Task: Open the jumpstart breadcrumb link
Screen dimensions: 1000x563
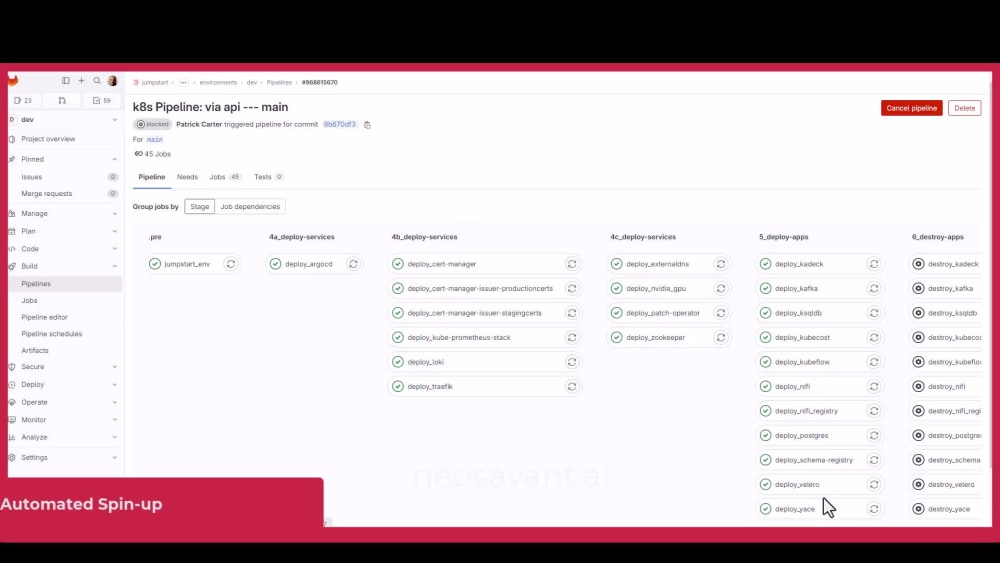Action: [x=155, y=82]
